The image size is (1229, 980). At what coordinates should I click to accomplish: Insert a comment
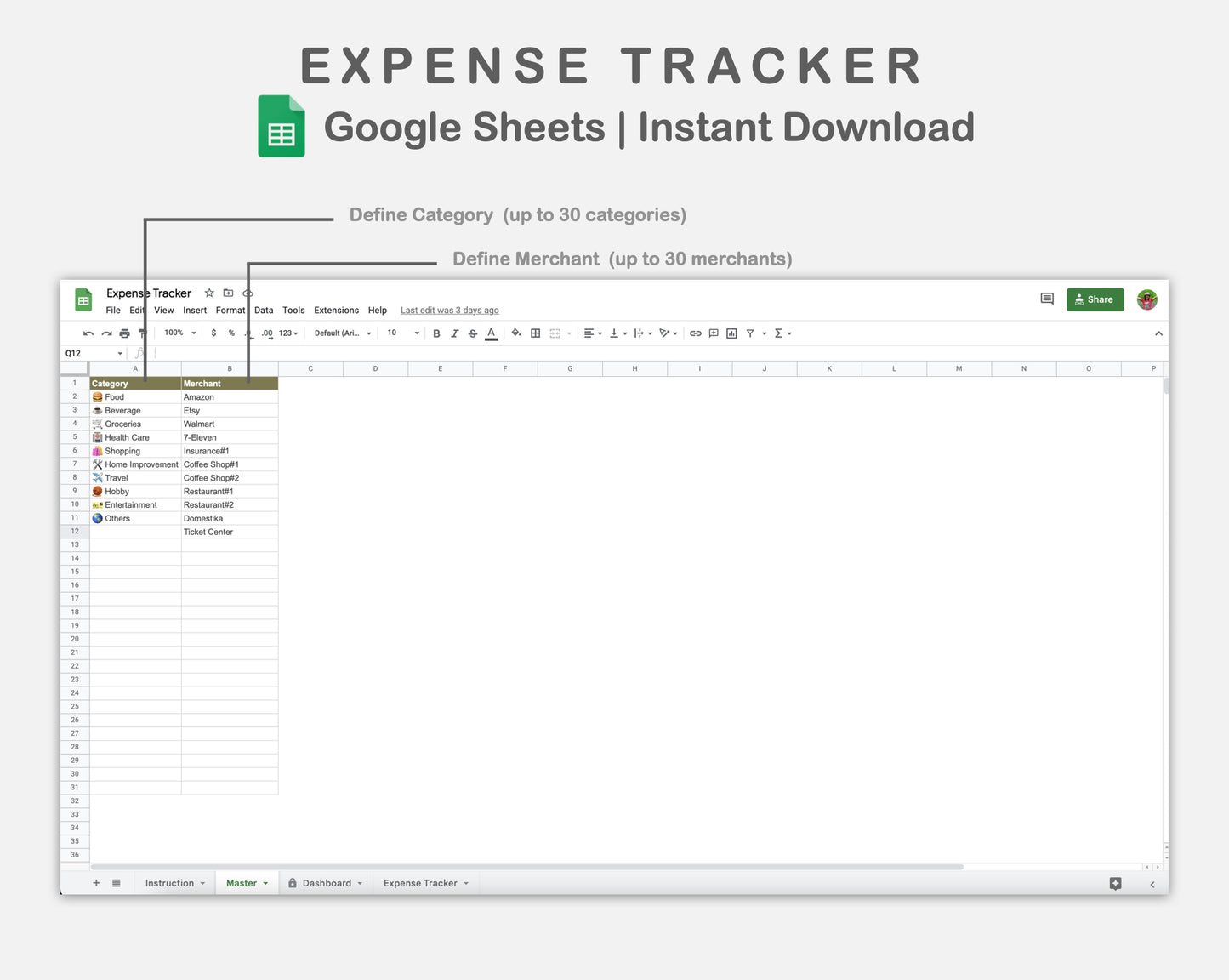point(714,333)
